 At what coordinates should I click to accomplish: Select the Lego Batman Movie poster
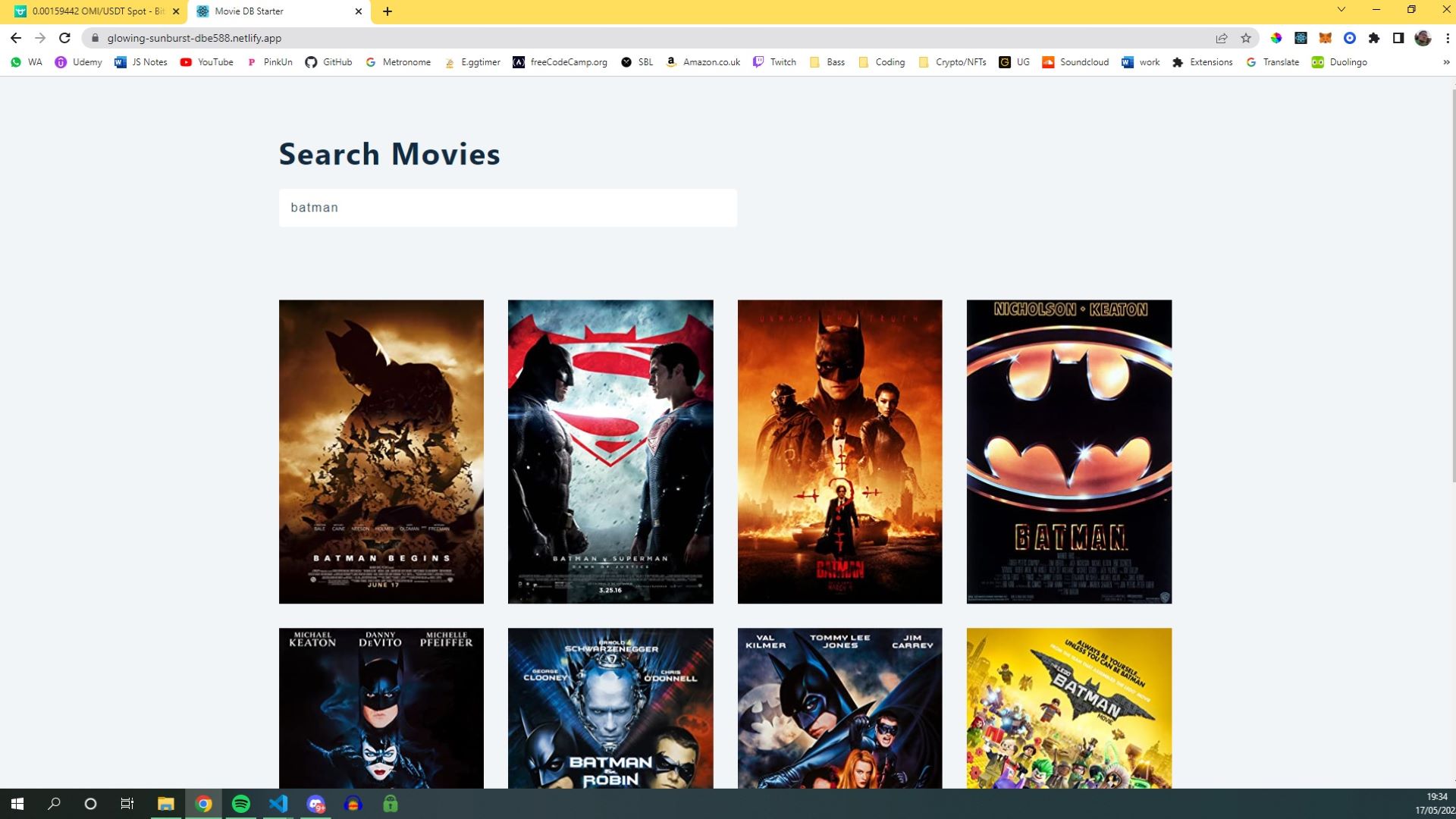(x=1069, y=708)
